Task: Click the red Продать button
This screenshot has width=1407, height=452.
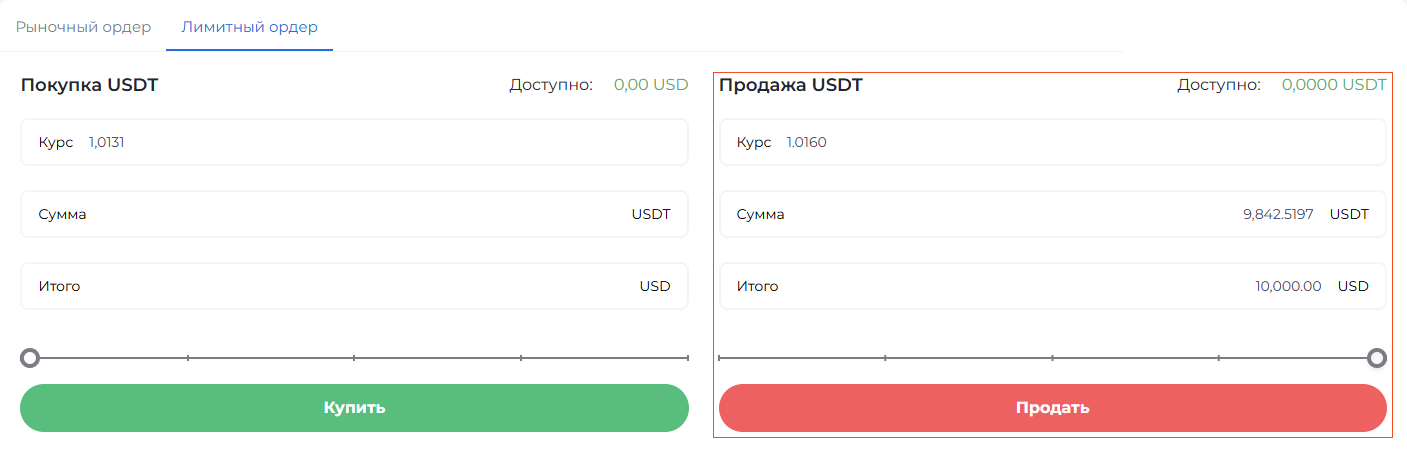Action: coord(1052,408)
